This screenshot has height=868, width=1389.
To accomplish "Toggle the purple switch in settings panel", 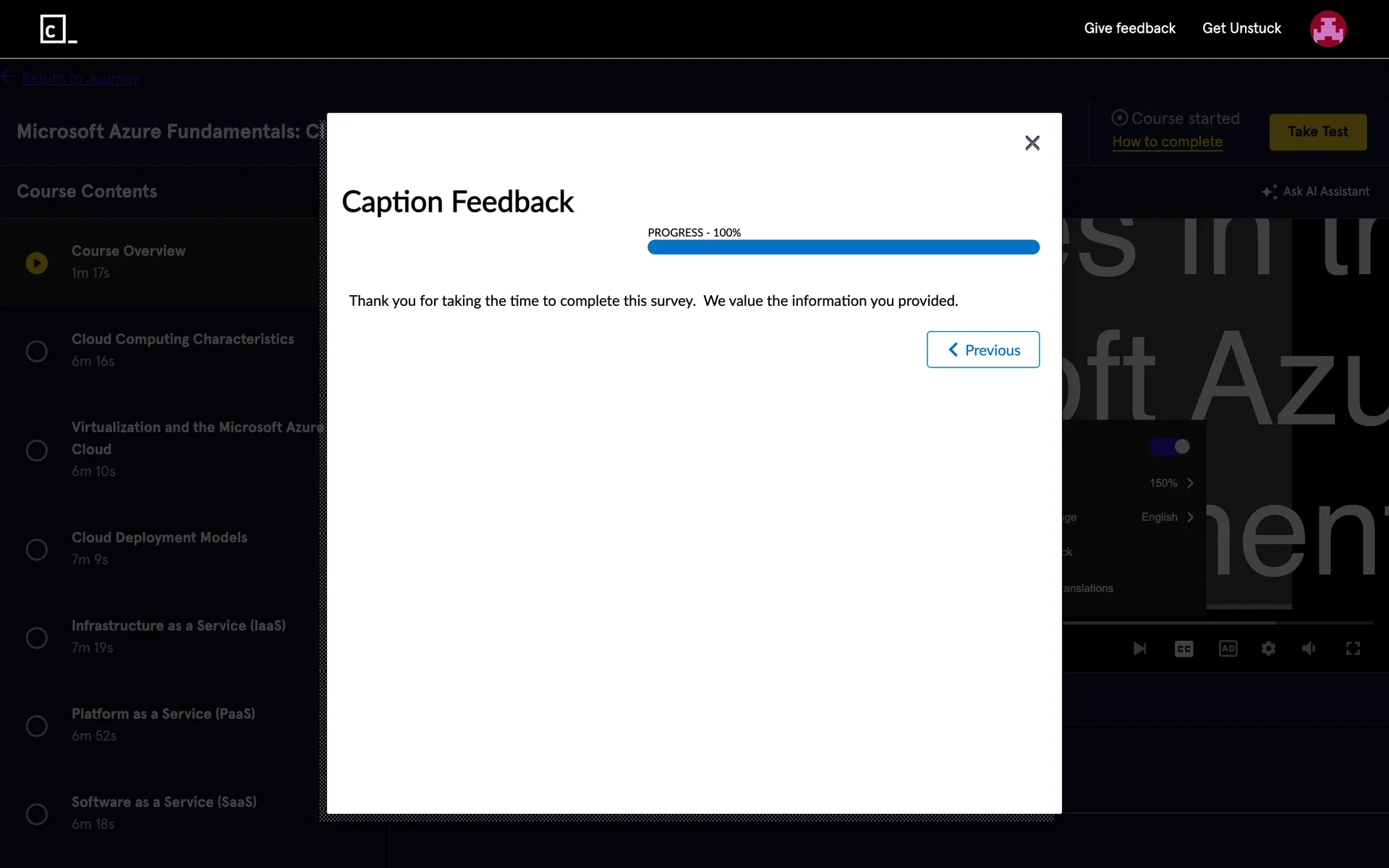I will click(x=1171, y=447).
